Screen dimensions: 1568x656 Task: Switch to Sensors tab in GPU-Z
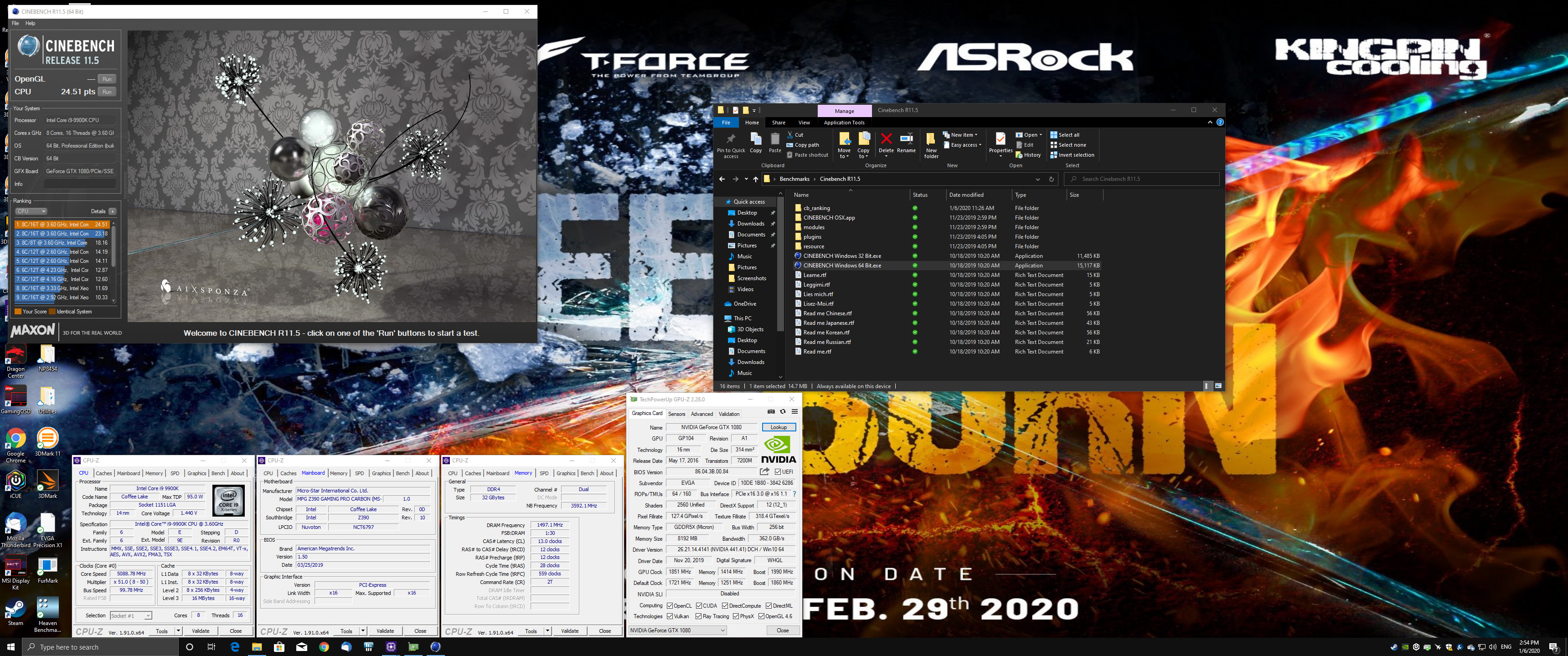pos(676,414)
